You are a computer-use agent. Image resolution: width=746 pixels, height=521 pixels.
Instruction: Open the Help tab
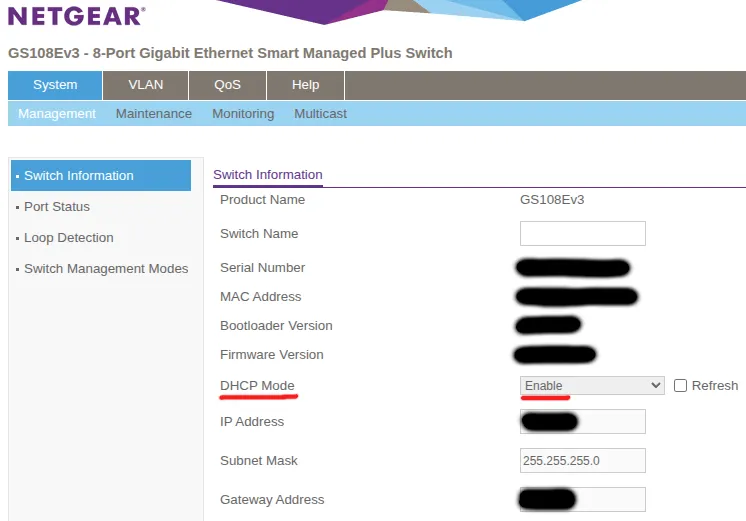click(x=305, y=85)
